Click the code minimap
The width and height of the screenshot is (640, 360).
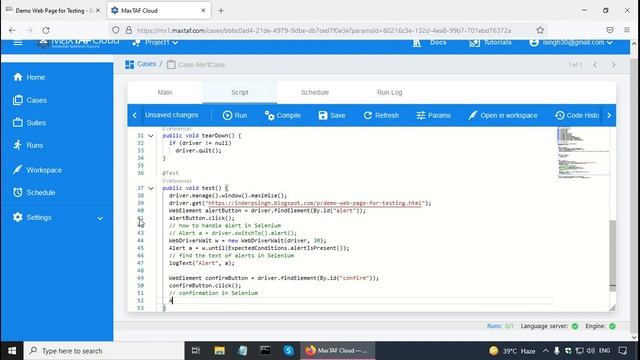583,153
